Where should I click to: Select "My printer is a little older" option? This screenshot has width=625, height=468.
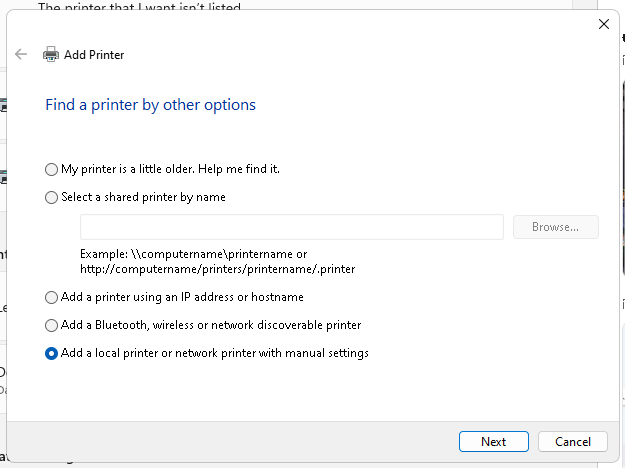[x=52, y=170]
